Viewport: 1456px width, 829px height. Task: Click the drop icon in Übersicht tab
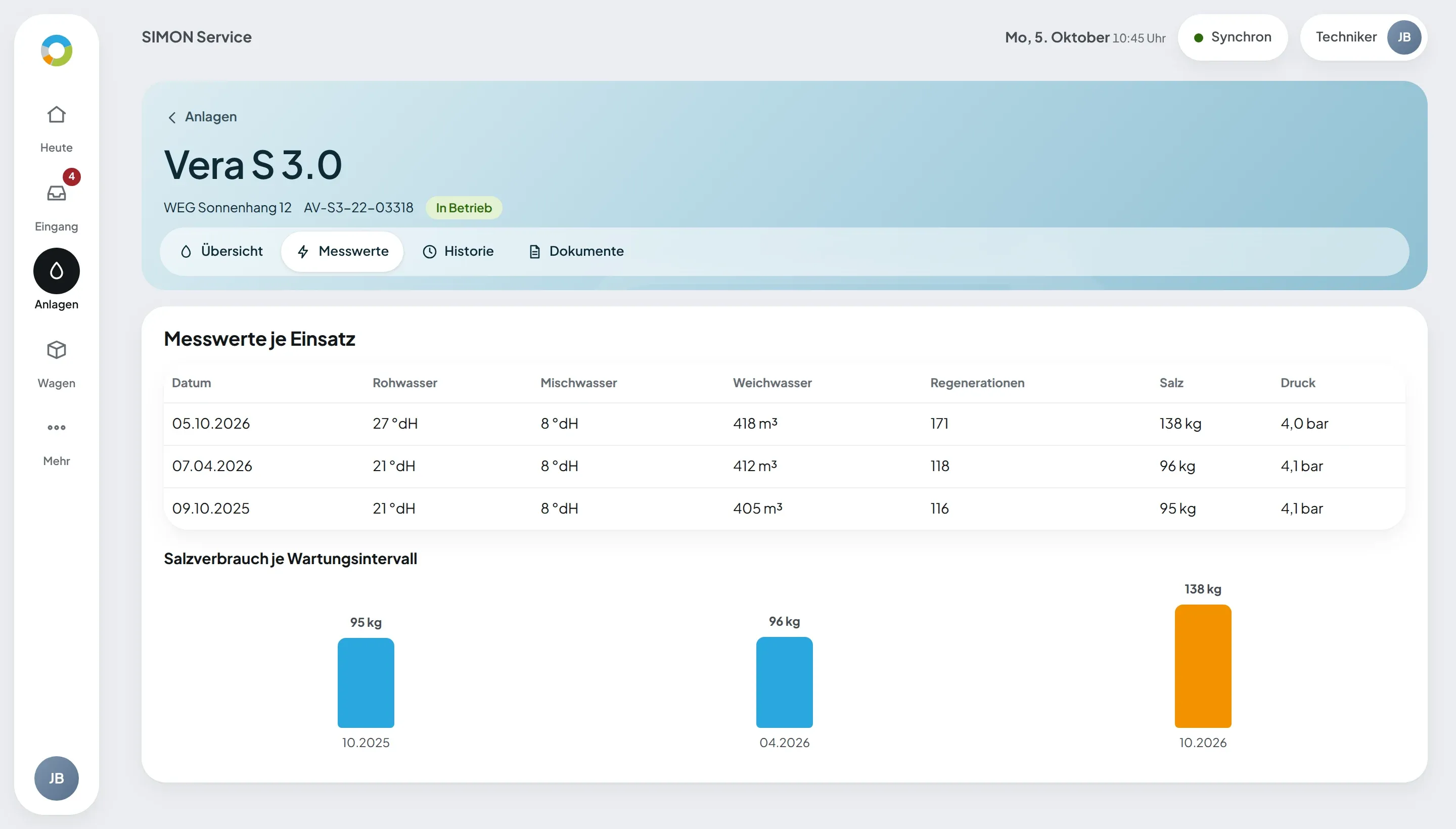click(186, 252)
